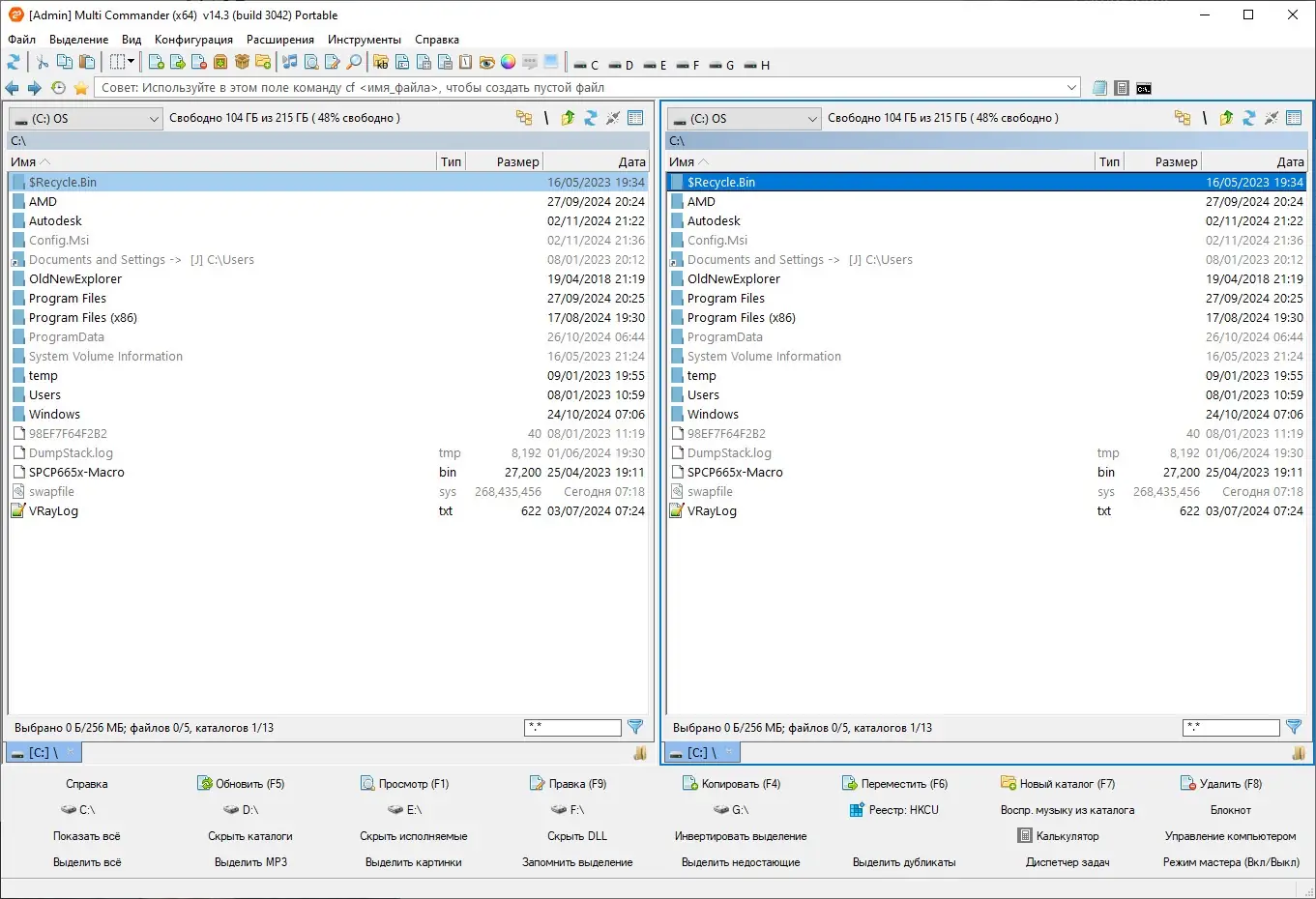Click left panel refresh arrows icon
Image resolution: width=1316 pixels, height=899 pixels.
590,118
